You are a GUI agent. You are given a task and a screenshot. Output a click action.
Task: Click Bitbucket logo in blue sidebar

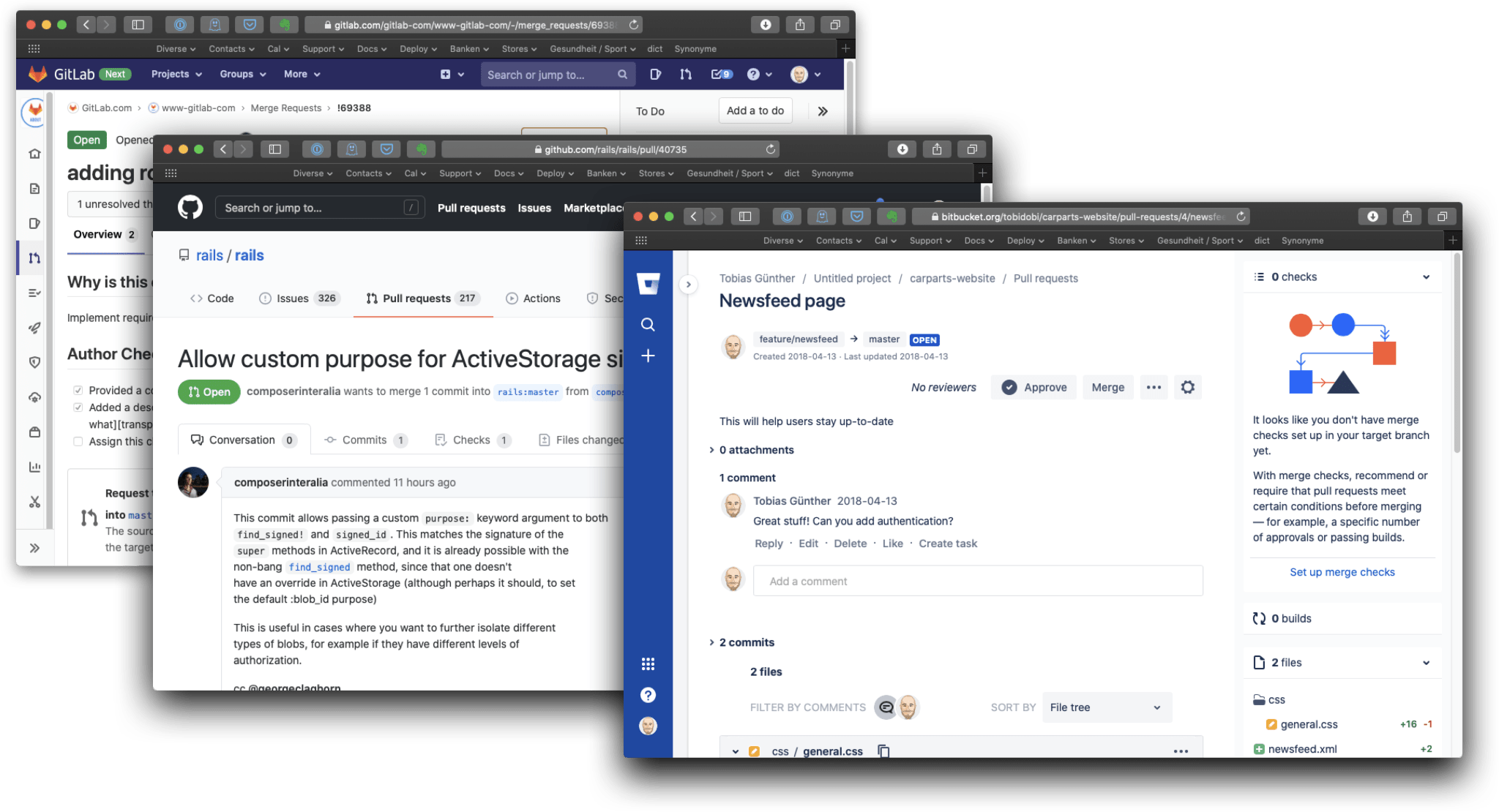pyautogui.click(x=648, y=284)
